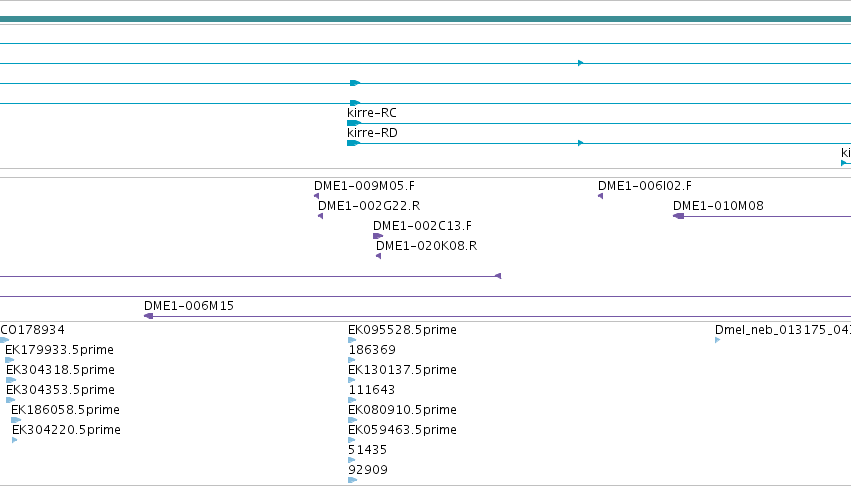Select the DME1-009M05.F feature label

click(364, 186)
